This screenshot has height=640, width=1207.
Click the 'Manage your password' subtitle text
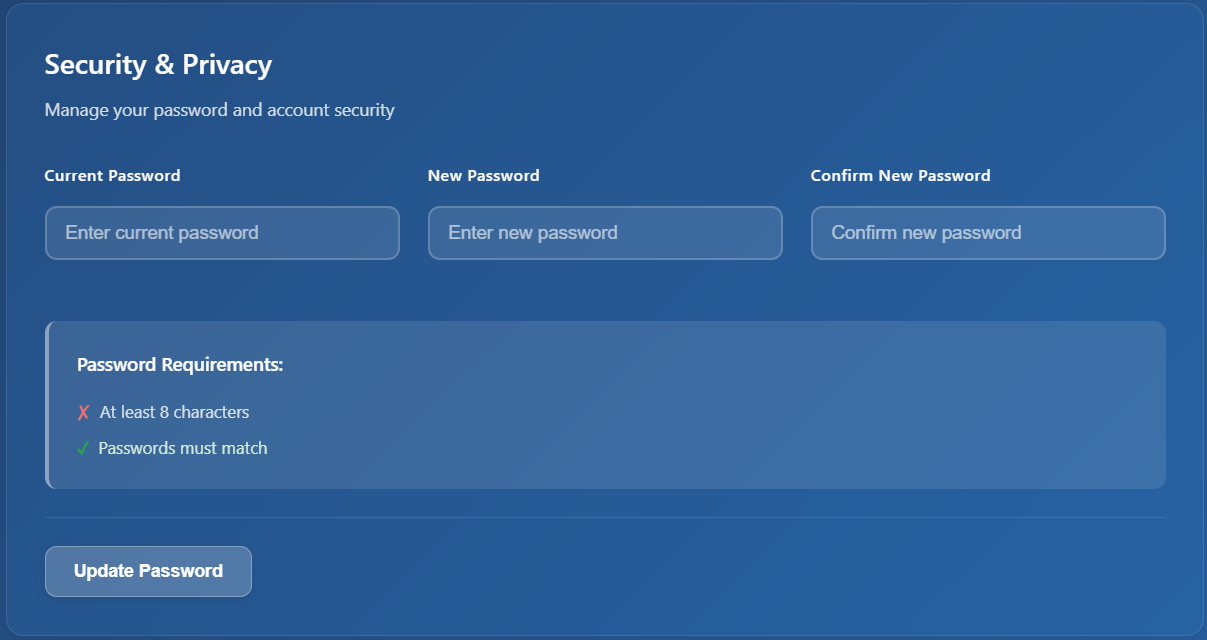(x=219, y=110)
